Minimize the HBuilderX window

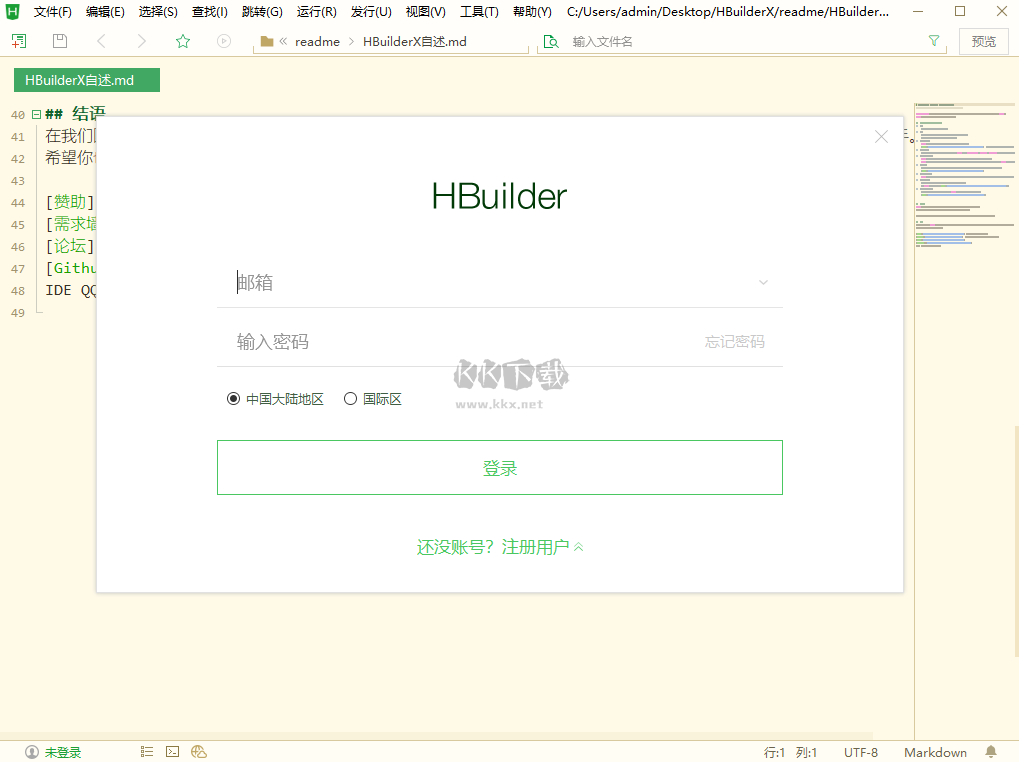[918, 12]
